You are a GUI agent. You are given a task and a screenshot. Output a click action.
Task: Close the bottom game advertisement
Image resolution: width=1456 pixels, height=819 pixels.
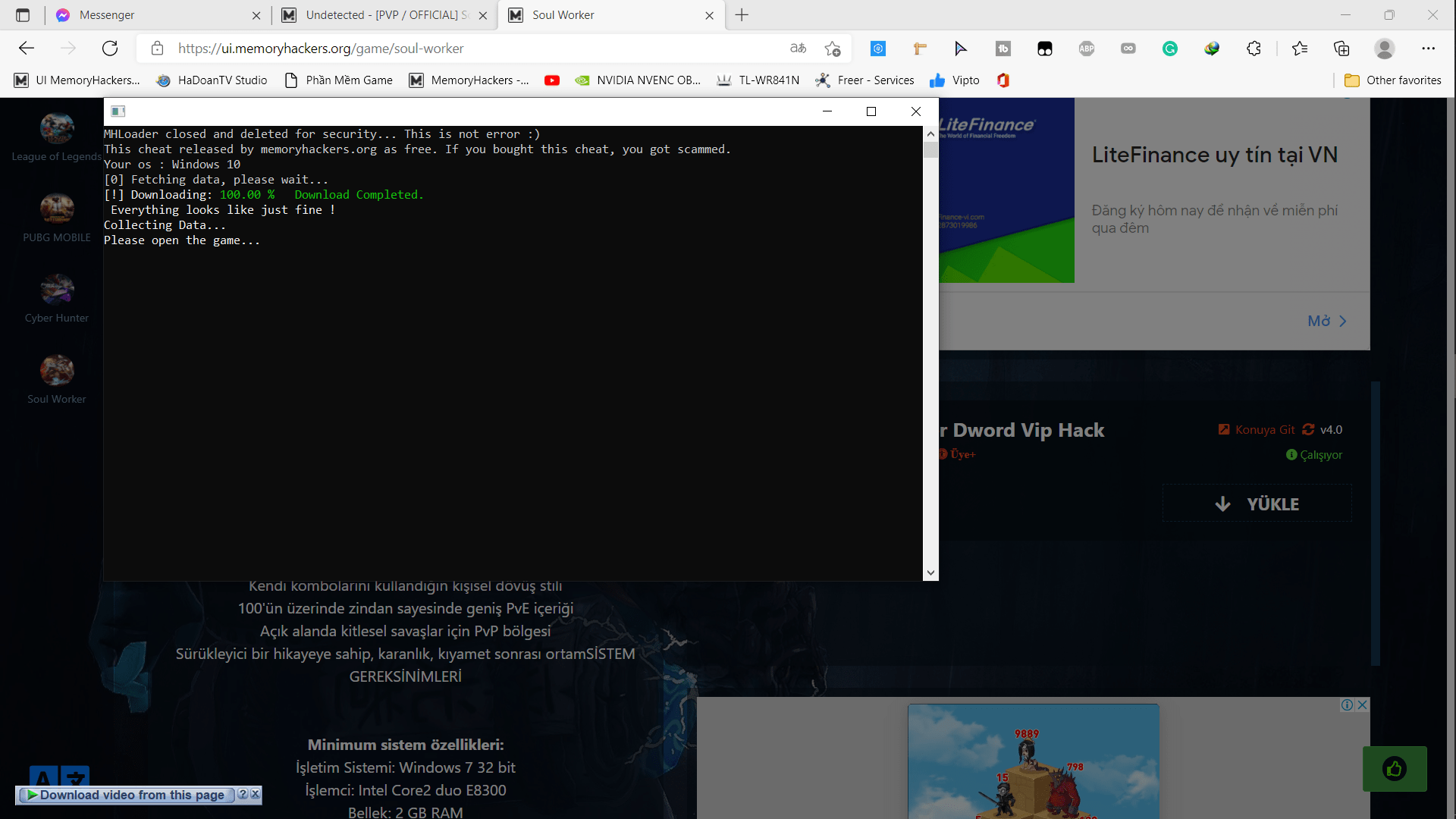coord(1363,705)
